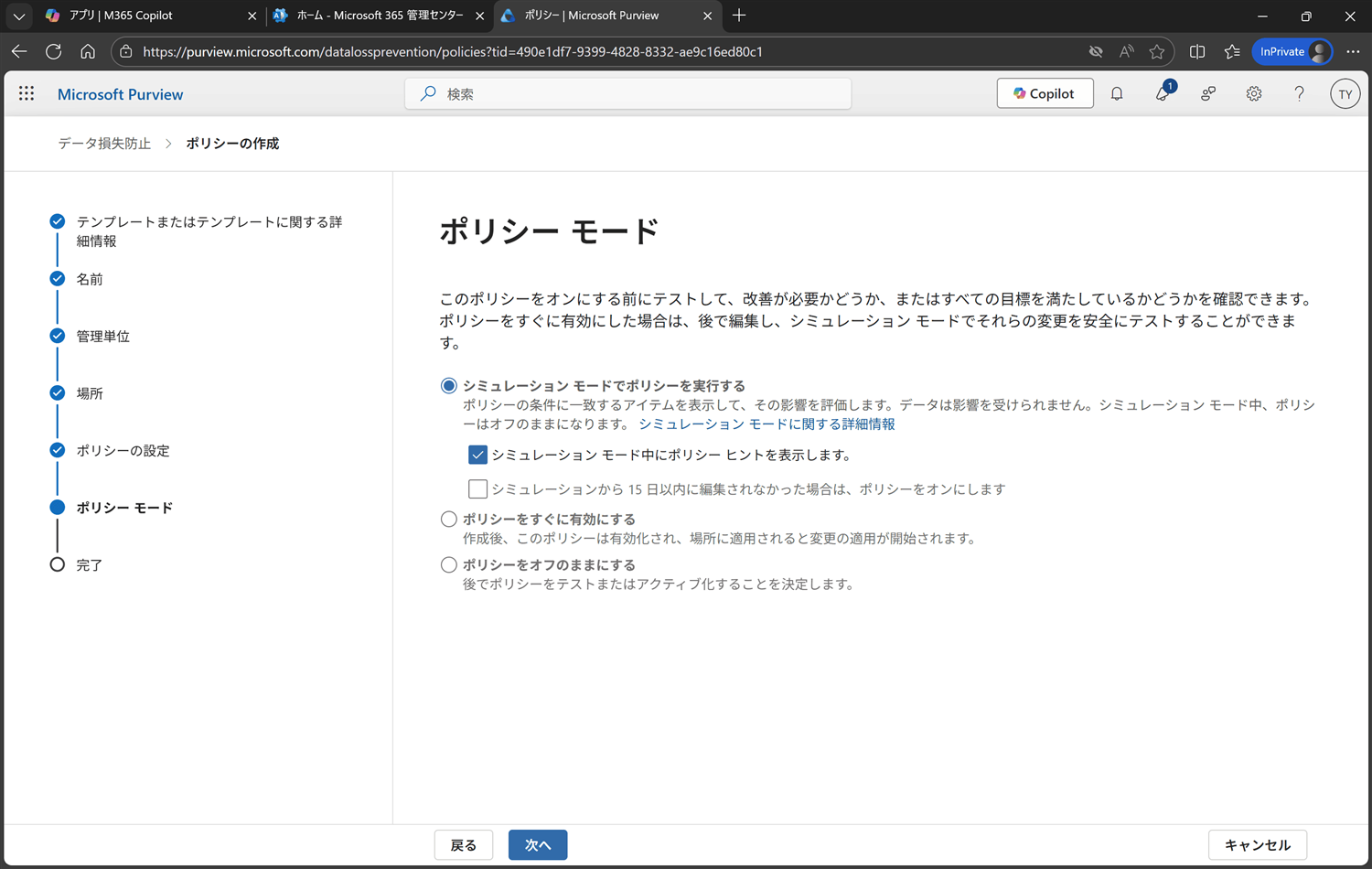Image resolution: width=1372 pixels, height=869 pixels.
Task: Go to テンプレート details wizard step
Action: click(x=209, y=231)
